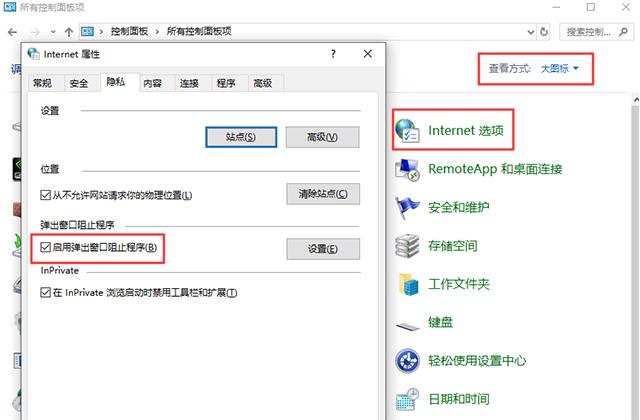Toggle 启用弹出窗口阻止程序 checkbox
This screenshot has width=640, height=420.
45,247
